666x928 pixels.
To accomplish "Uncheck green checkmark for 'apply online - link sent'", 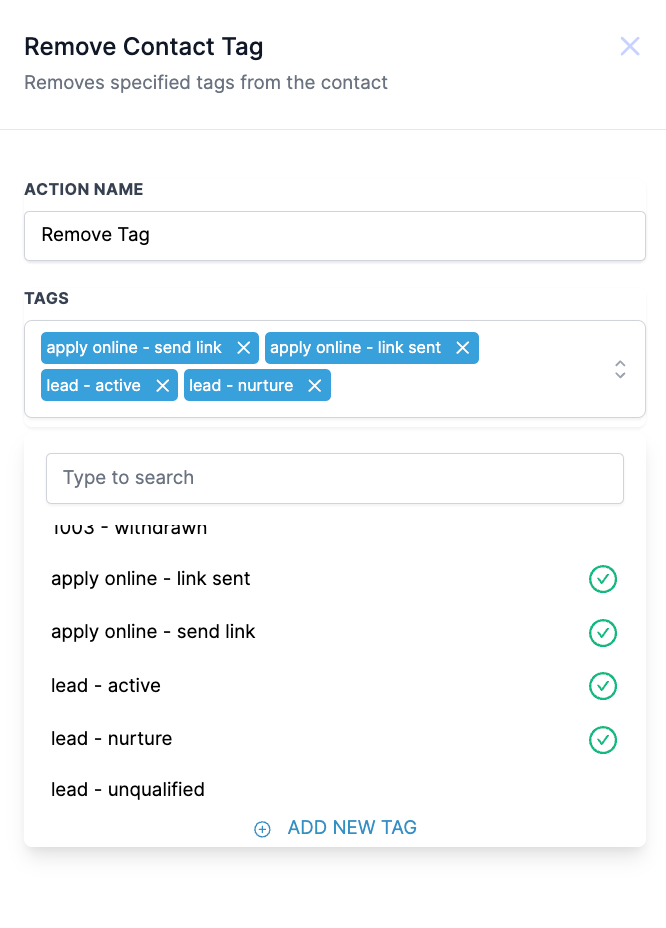I will pos(602,579).
